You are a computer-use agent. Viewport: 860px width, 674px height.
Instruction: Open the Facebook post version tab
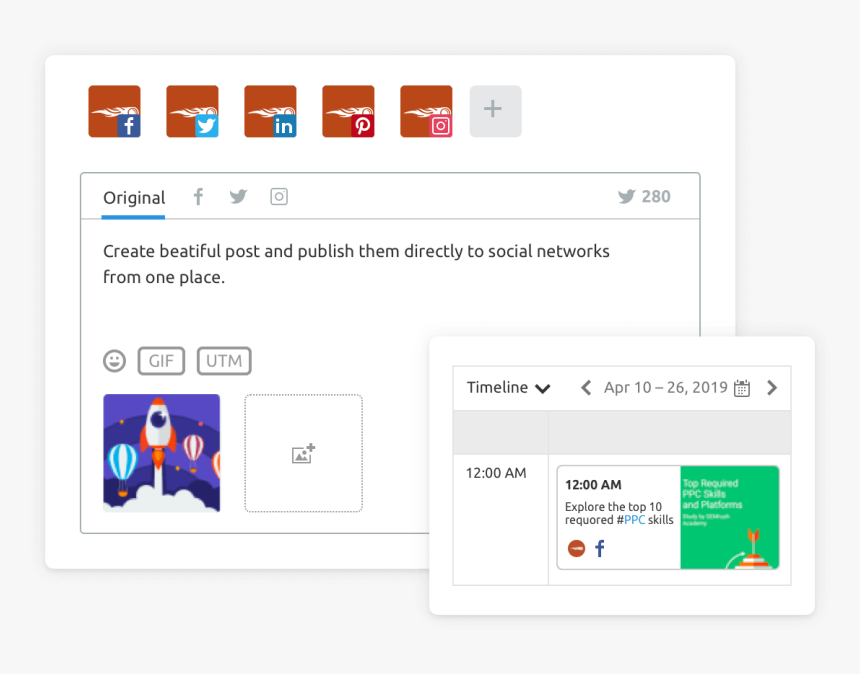[198, 196]
